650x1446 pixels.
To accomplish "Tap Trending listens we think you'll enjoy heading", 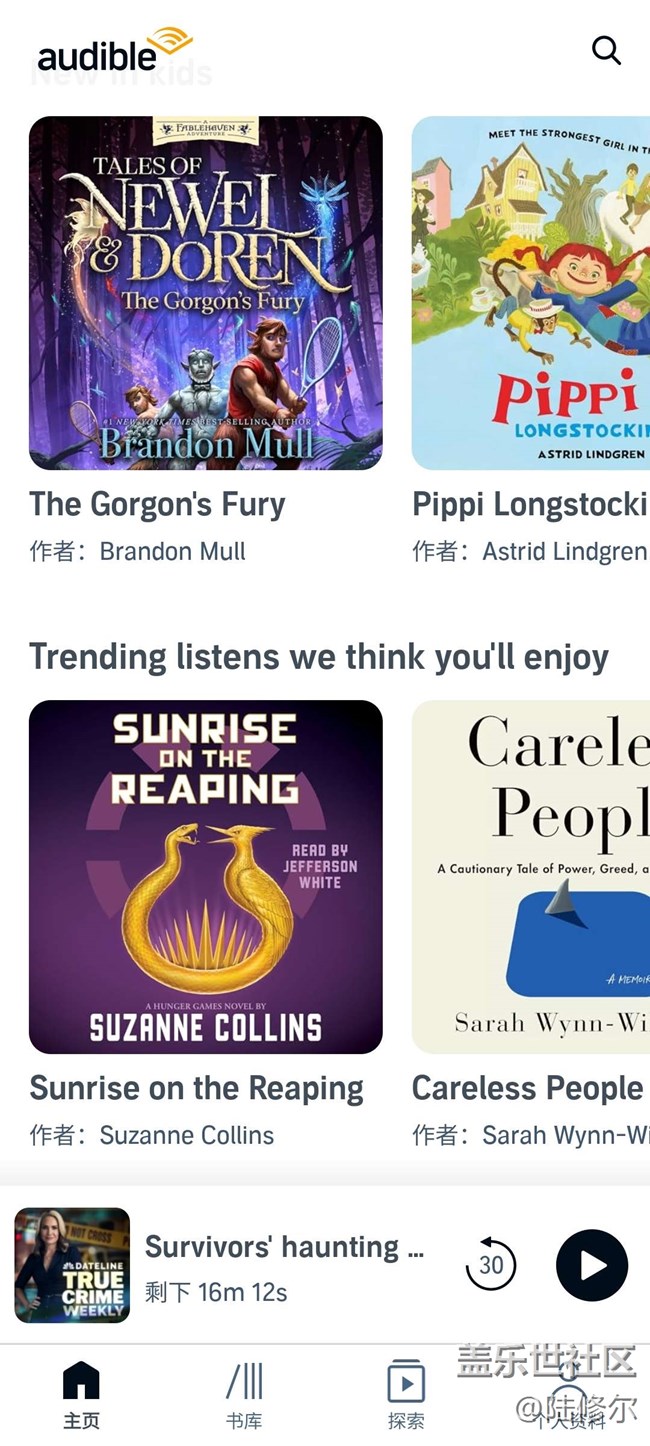I will 319,657.
